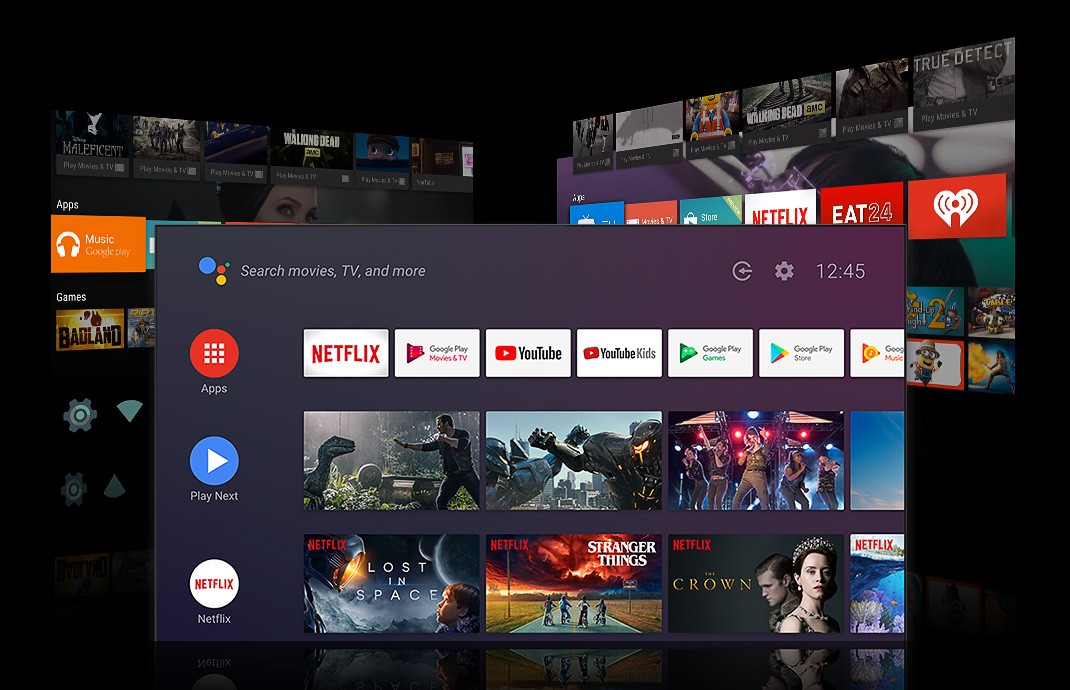Open Google Play Store tile
This screenshot has width=1070, height=690.
point(802,353)
